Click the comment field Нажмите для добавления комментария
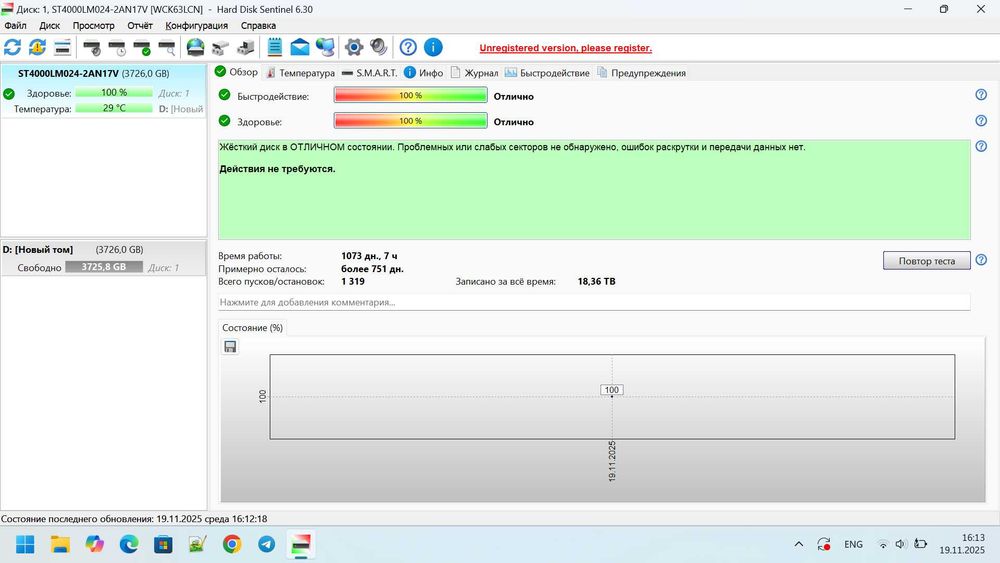The height and width of the screenshot is (563, 1000). point(594,302)
